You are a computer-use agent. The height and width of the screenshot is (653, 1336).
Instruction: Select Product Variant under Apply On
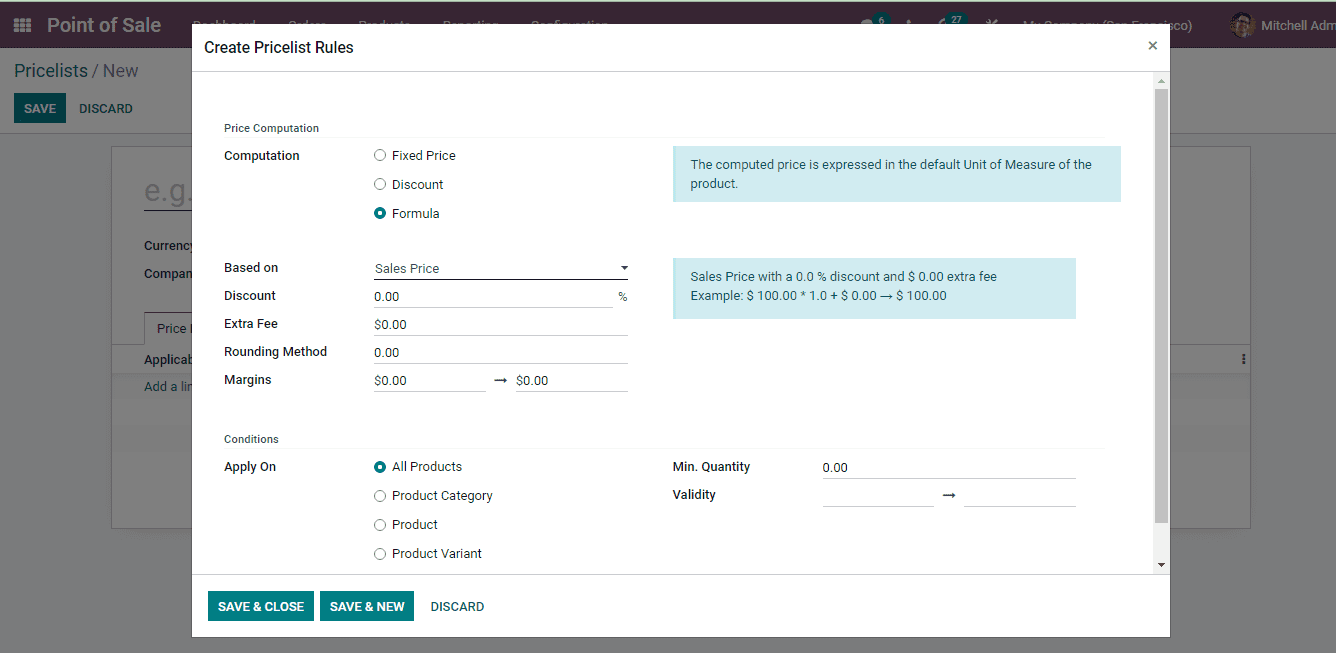point(380,554)
